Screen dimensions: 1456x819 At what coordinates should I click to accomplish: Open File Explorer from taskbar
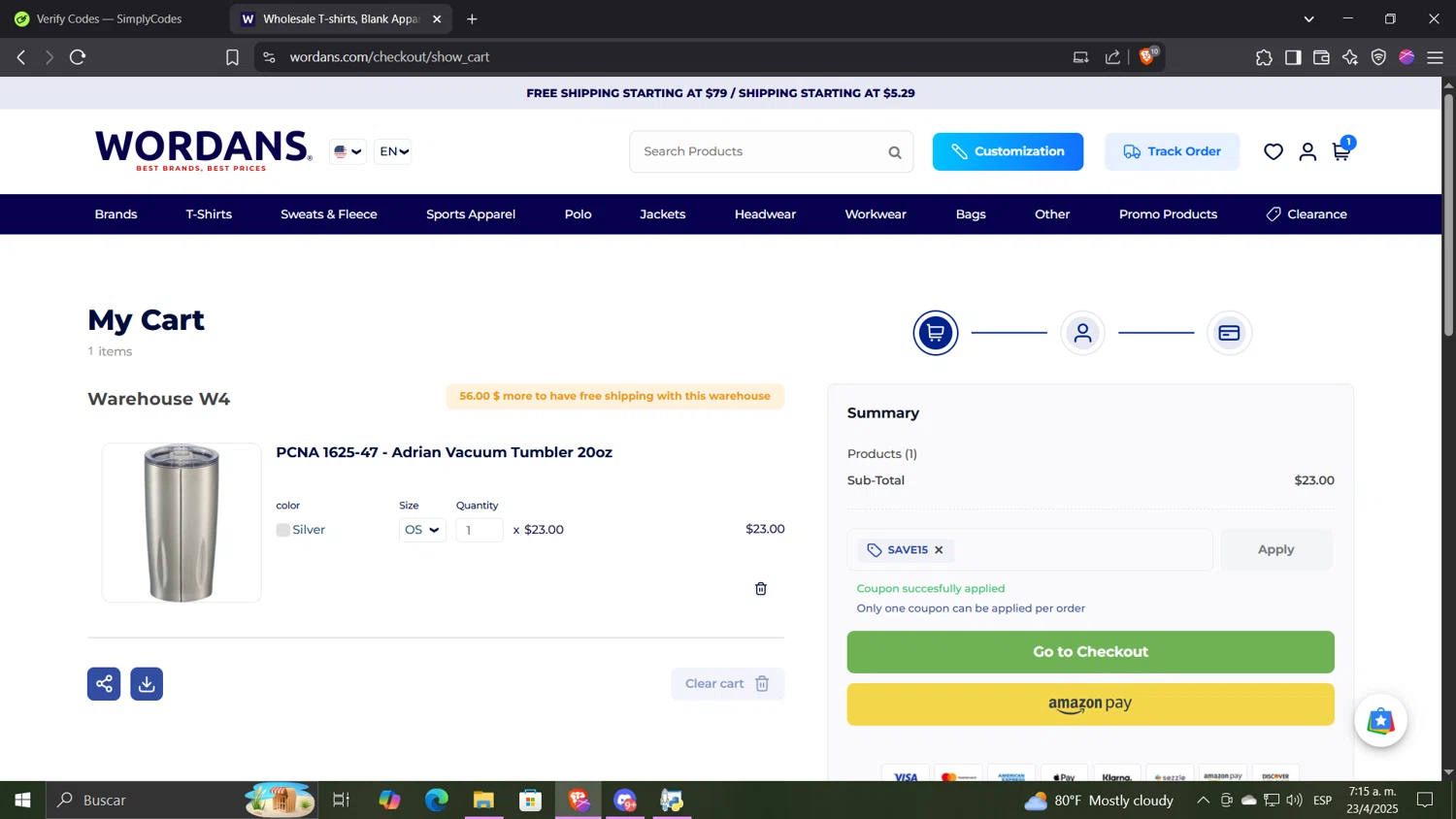[x=483, y=801]
